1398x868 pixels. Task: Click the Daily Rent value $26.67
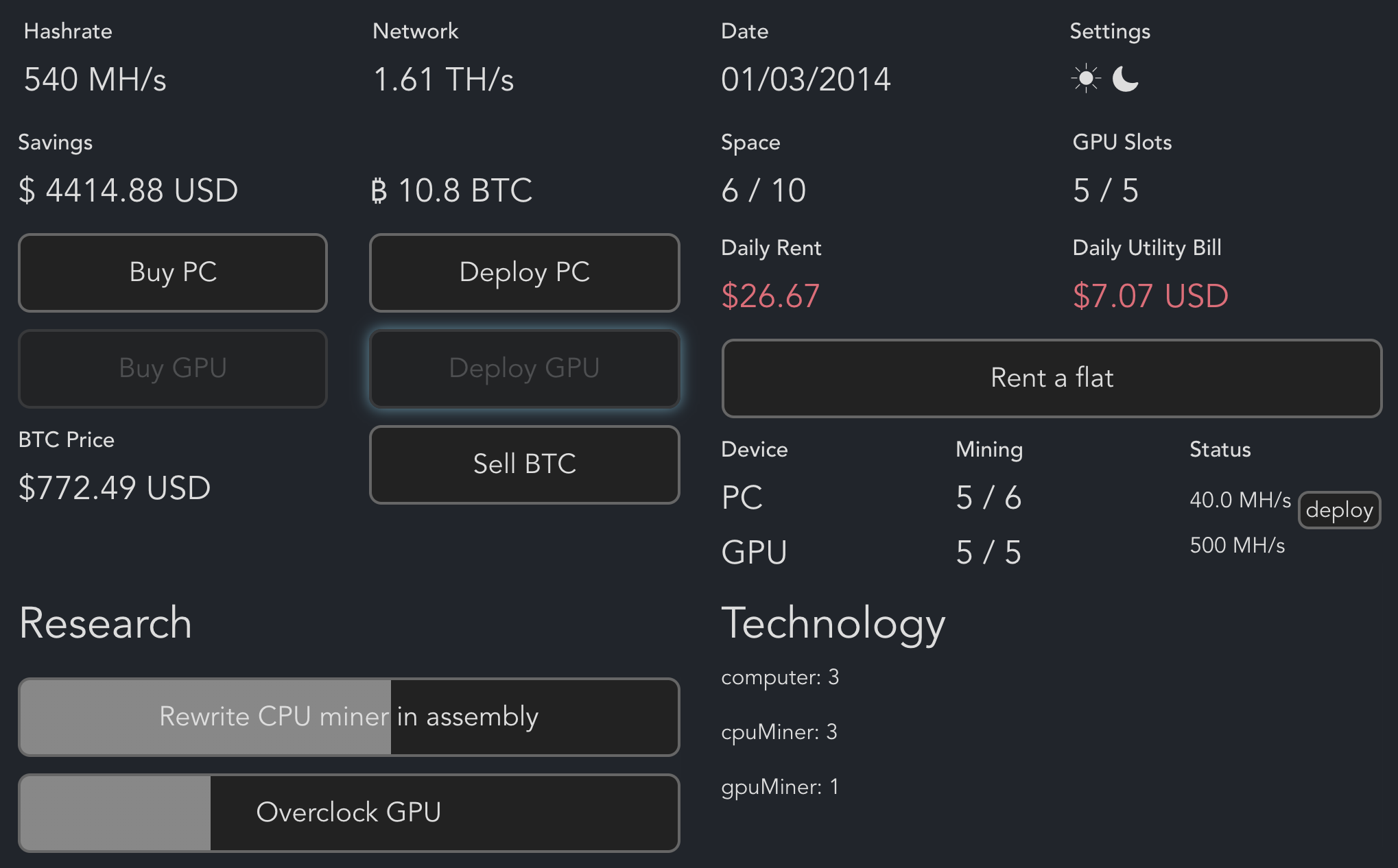pos(770,296)
